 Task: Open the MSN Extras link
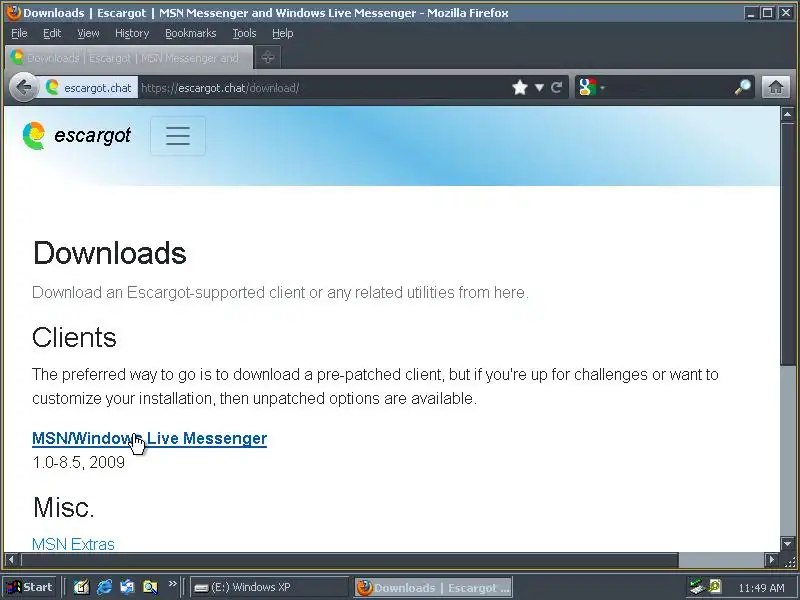73,544
